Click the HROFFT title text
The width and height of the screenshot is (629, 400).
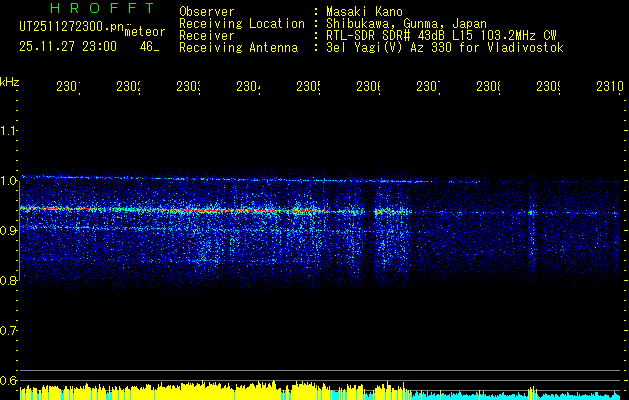coord(103,8)
